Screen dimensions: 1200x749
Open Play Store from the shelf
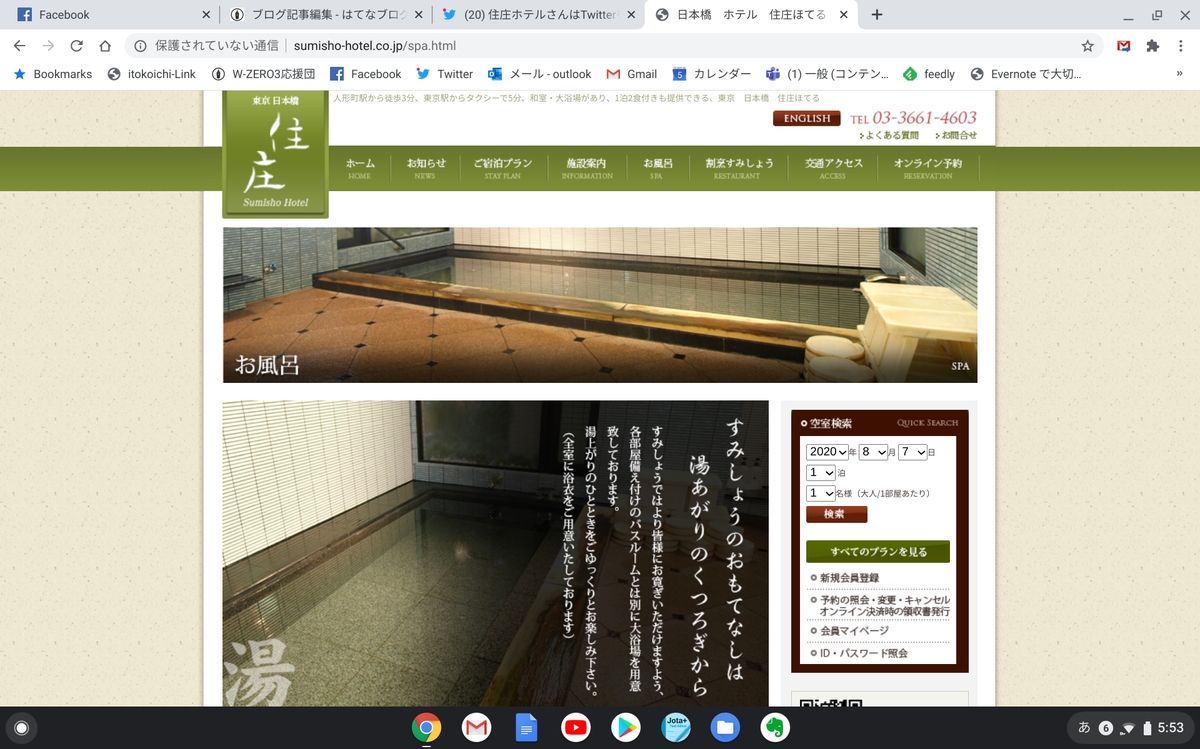(x=626, y=728)
